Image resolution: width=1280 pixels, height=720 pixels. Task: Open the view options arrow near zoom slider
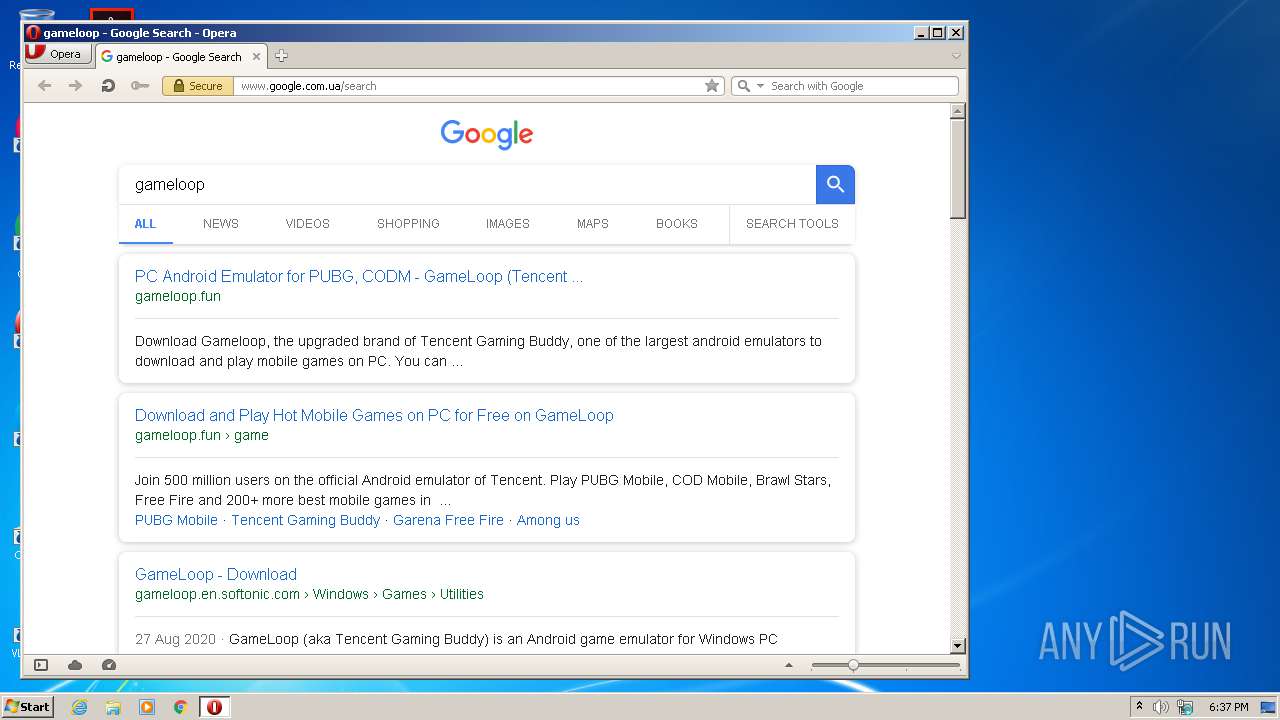[789, 665]
